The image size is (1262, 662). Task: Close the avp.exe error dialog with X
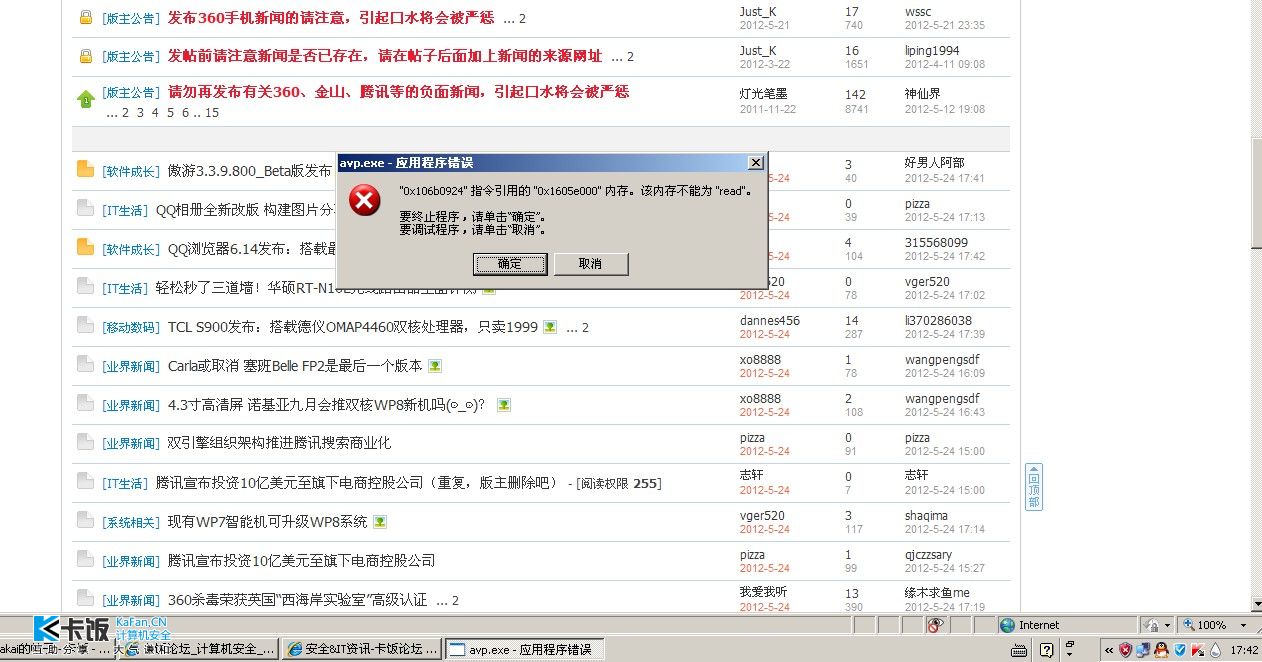[756, 162]
